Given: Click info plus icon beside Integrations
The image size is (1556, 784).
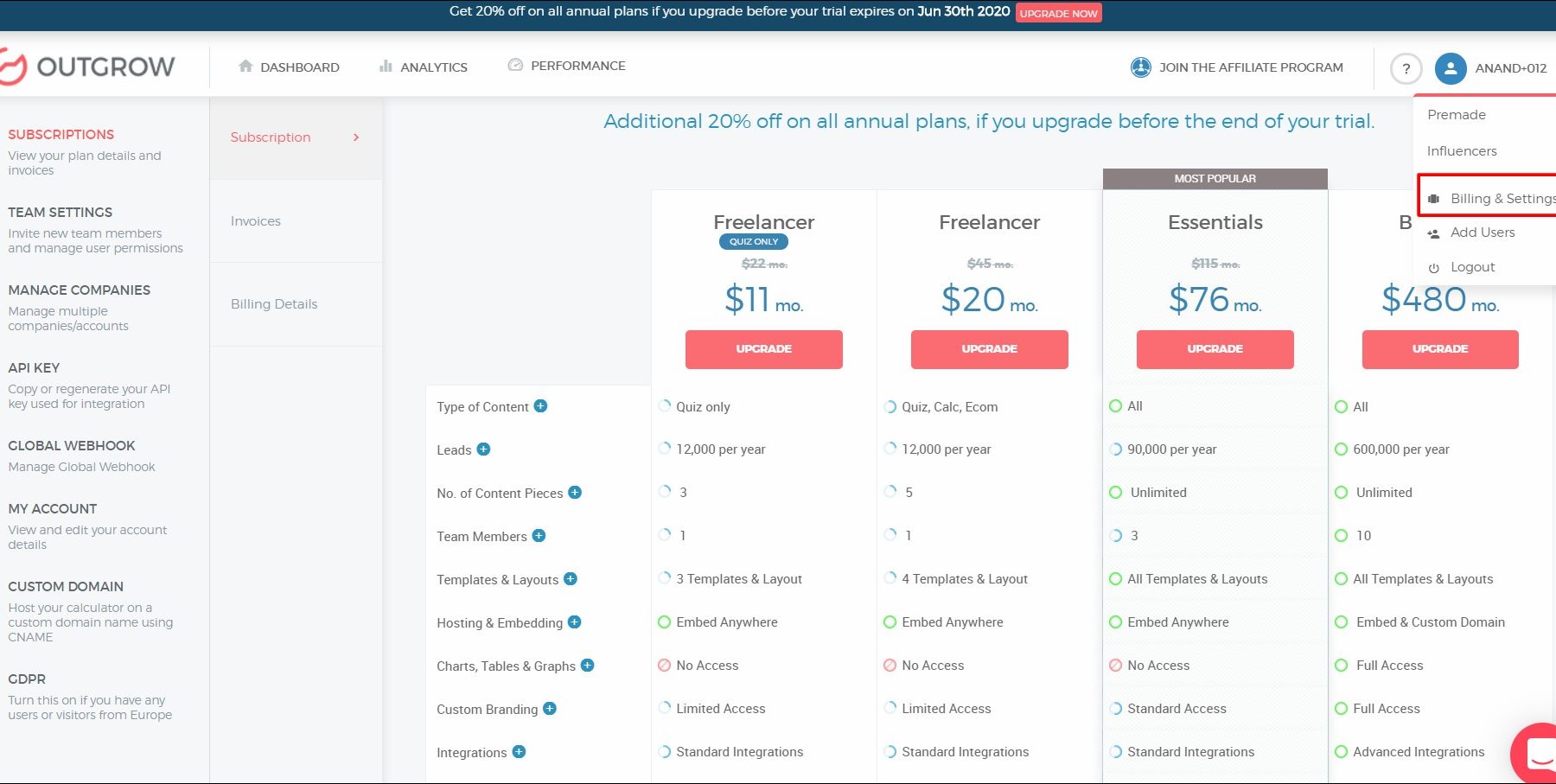Looking at the screenshot, I should [519, 752].
